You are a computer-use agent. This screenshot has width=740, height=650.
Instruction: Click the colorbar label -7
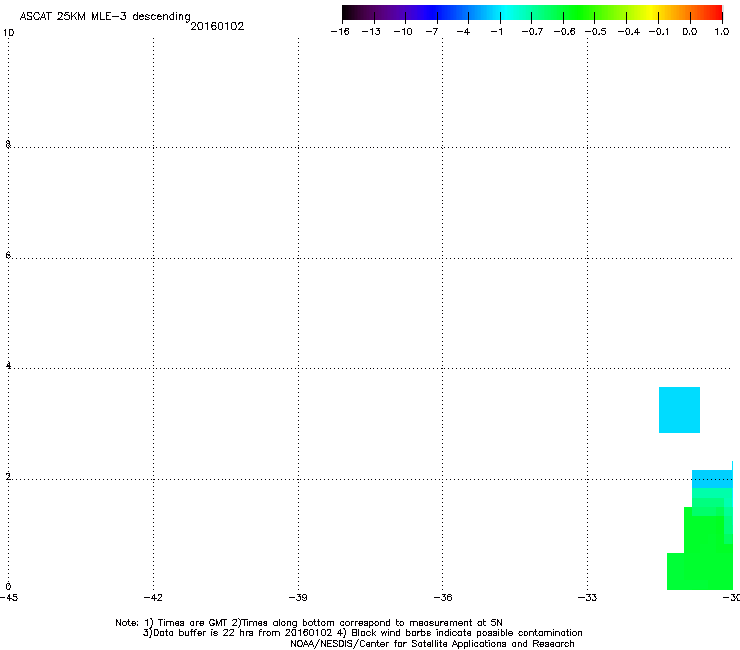coord(431,32)
